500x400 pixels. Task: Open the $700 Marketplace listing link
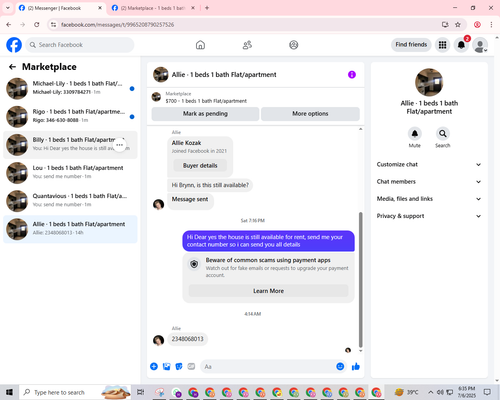pos(206,101)
